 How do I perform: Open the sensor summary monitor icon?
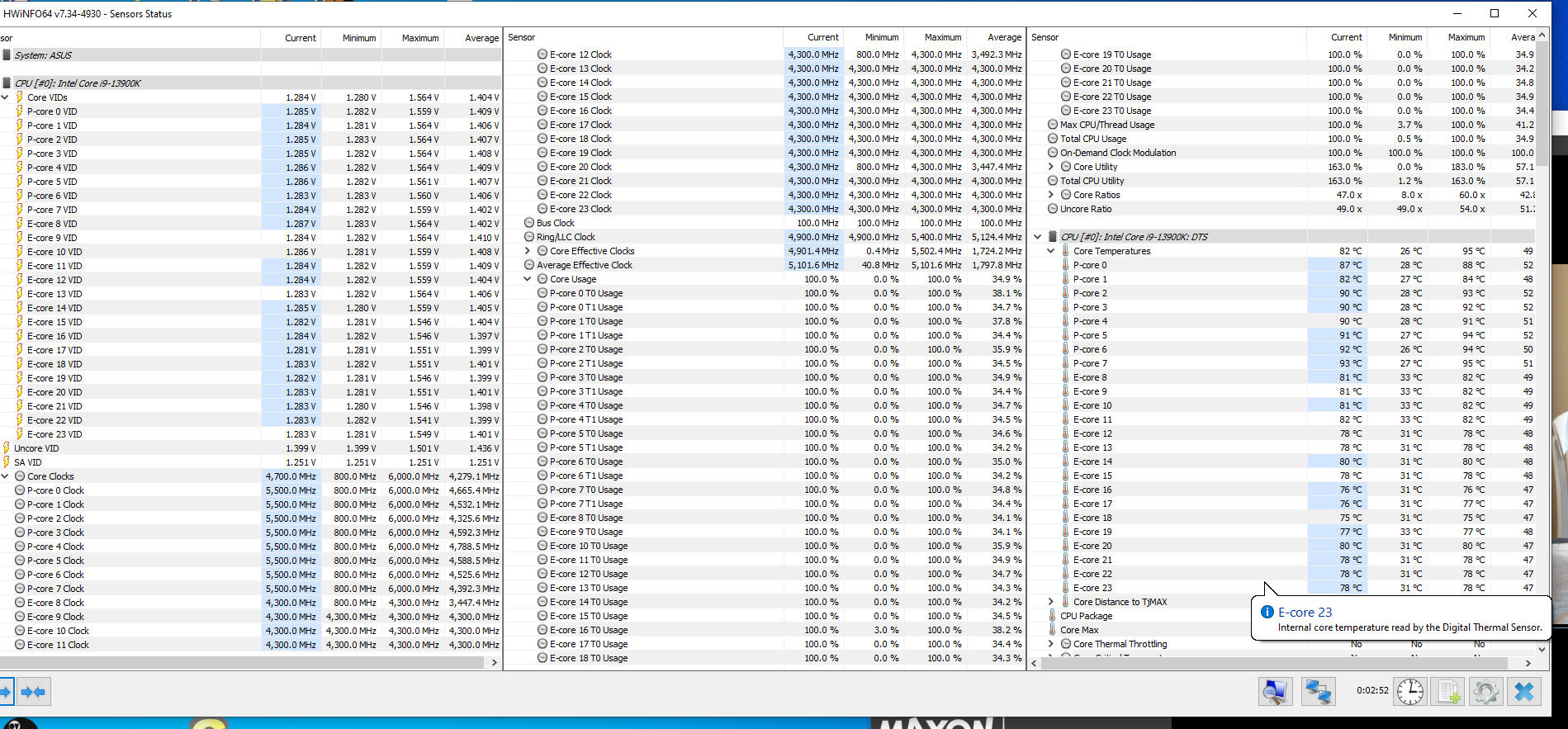click(1275, 691)
